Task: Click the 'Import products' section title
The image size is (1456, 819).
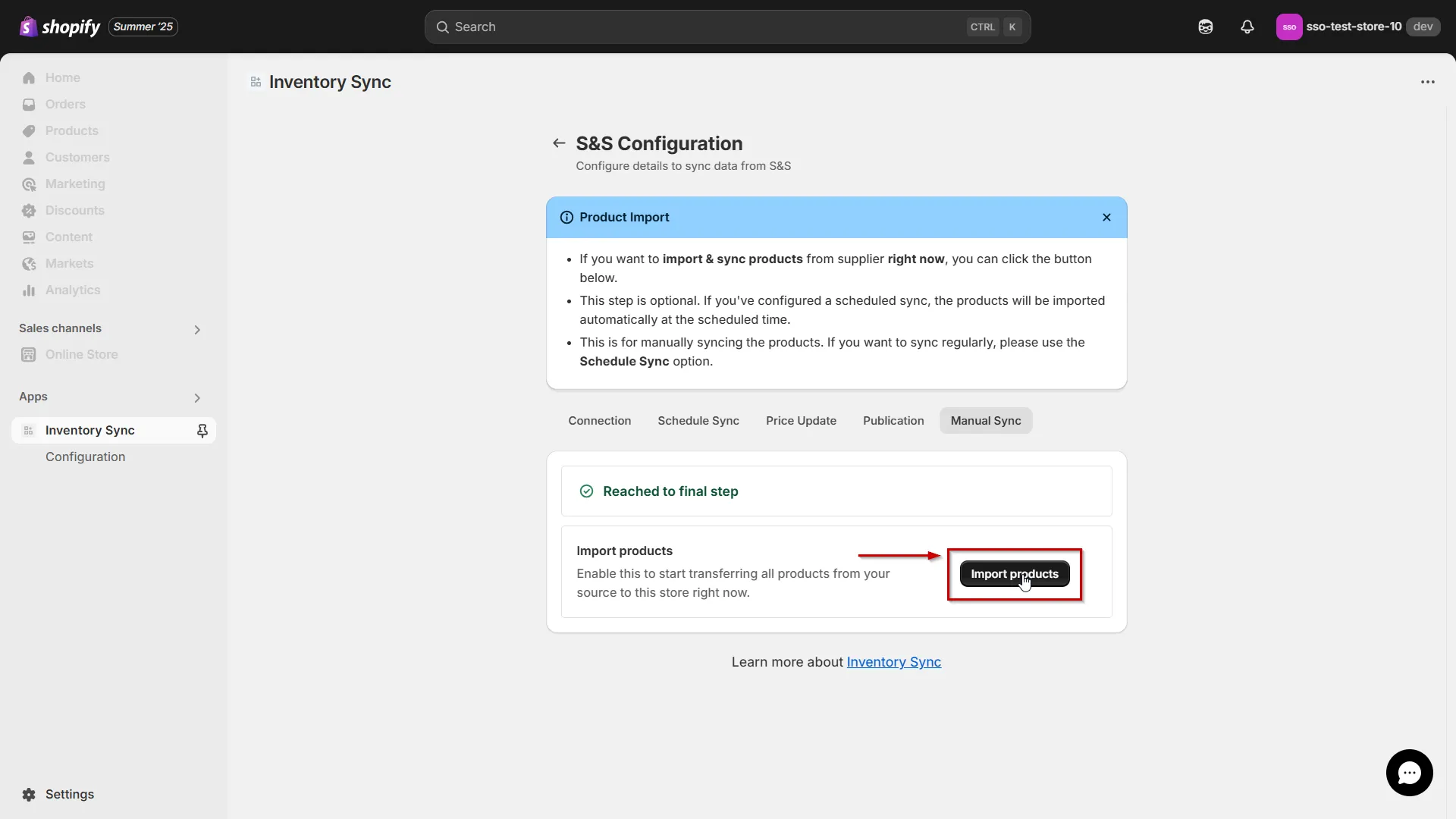Action: click(x=624, y=551)
